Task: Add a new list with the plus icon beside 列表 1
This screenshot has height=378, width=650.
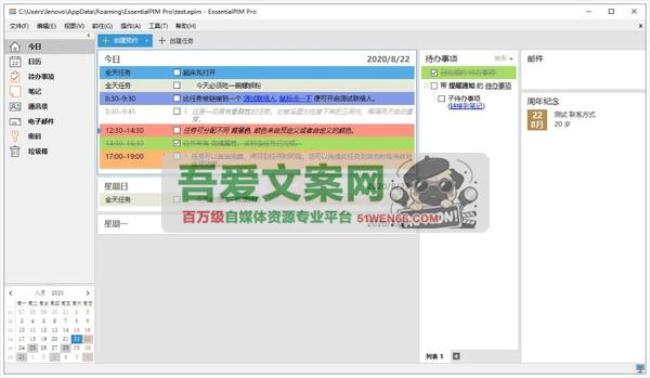Action: [x=456, y=356]
